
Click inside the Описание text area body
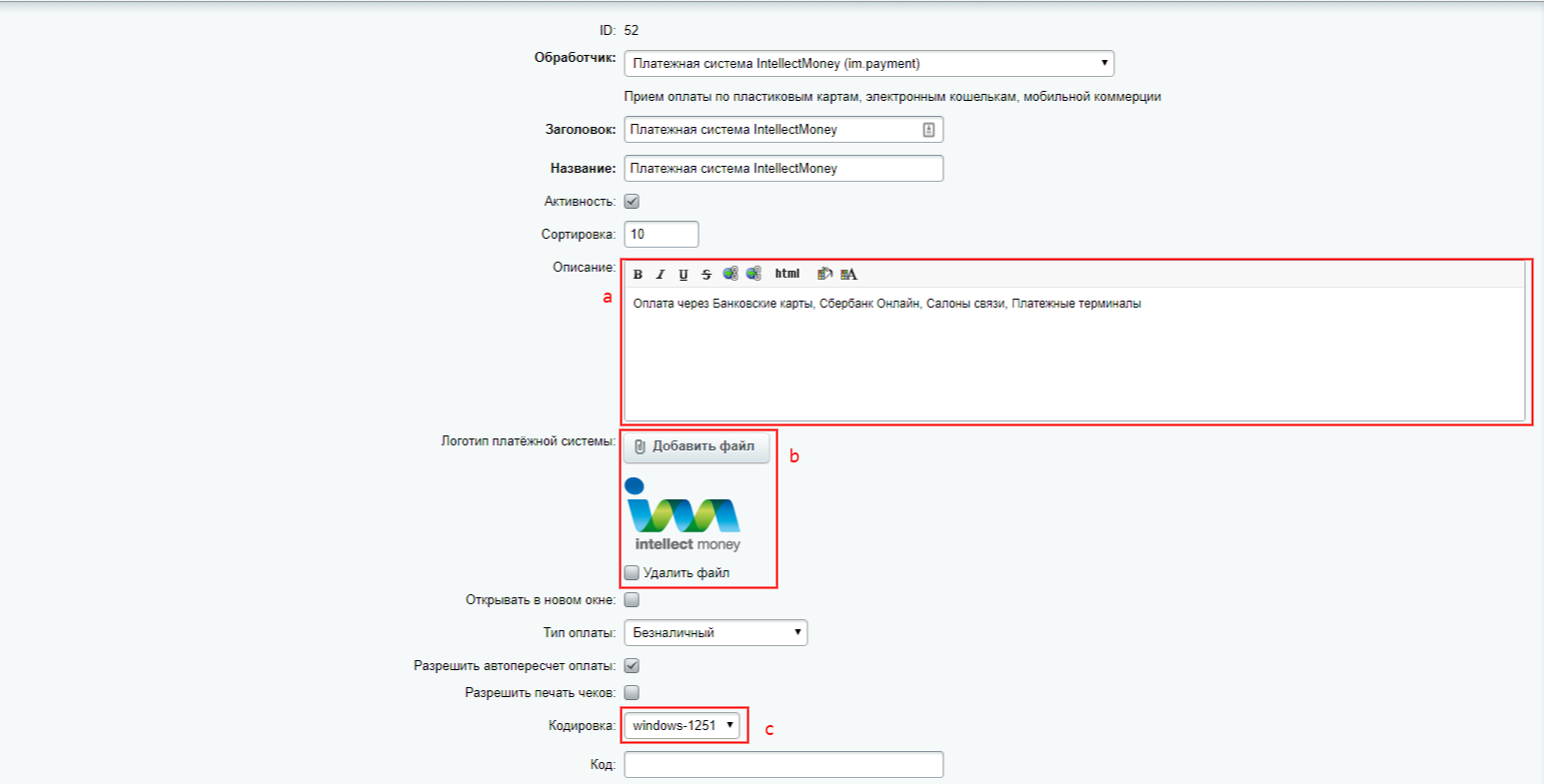coord(1074,354)
